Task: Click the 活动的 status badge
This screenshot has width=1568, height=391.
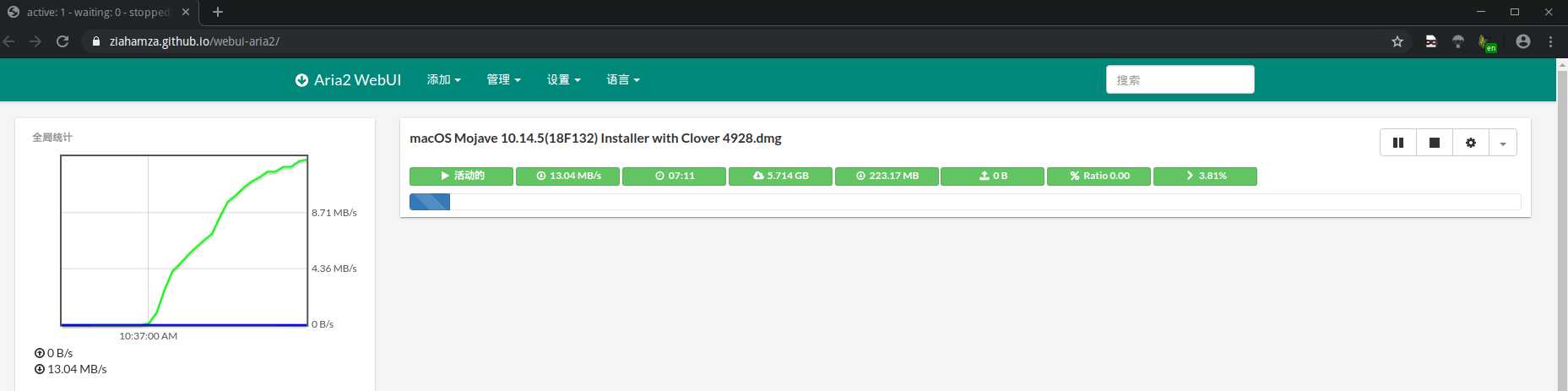Action: click(461, 176)
